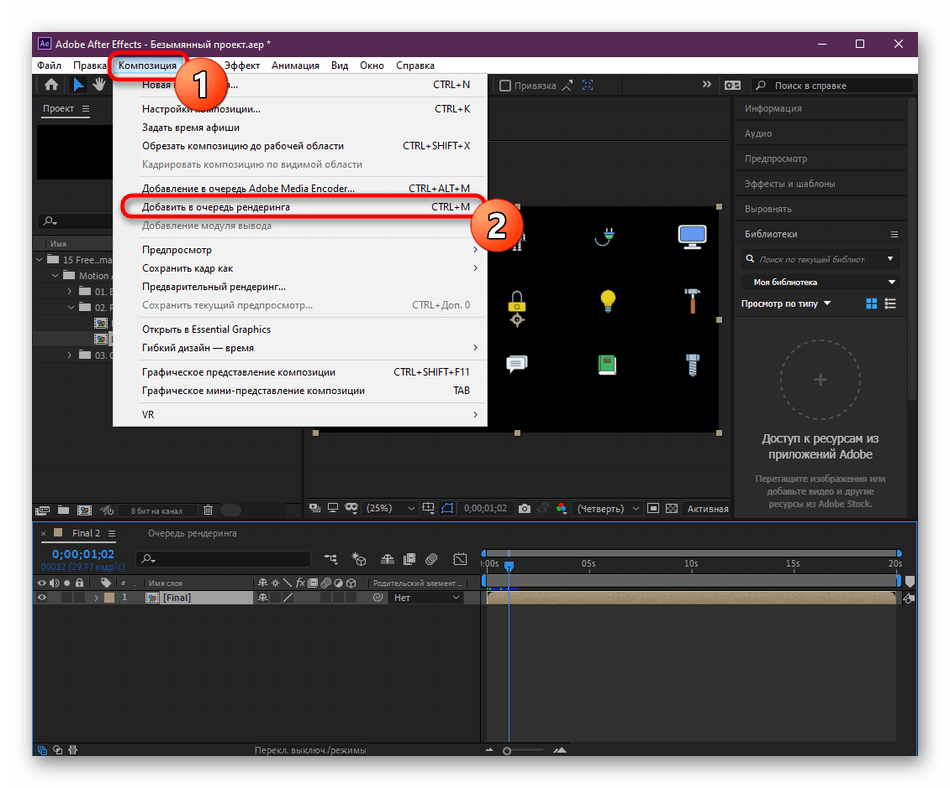950x788 pixels.
Task: Expand the 03. folder in Project panel
Action: pyautogui.click(x=70, y=355)
